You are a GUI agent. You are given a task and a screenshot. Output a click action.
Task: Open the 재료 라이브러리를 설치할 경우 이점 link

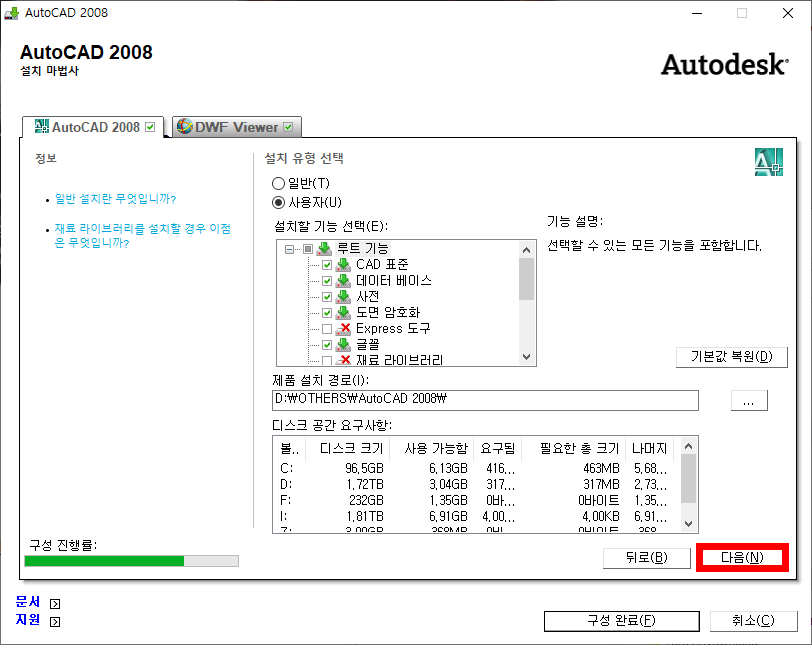tap(142, 236)
